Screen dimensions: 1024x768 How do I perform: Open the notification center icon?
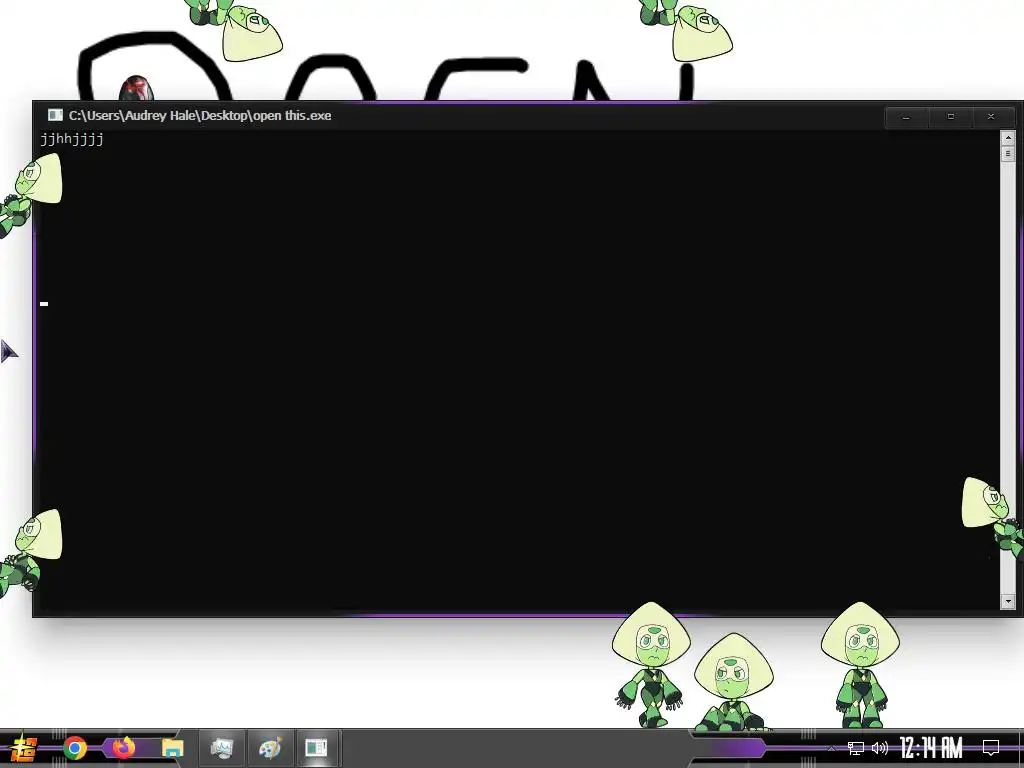pyautogui.click(x=991, y=748)
